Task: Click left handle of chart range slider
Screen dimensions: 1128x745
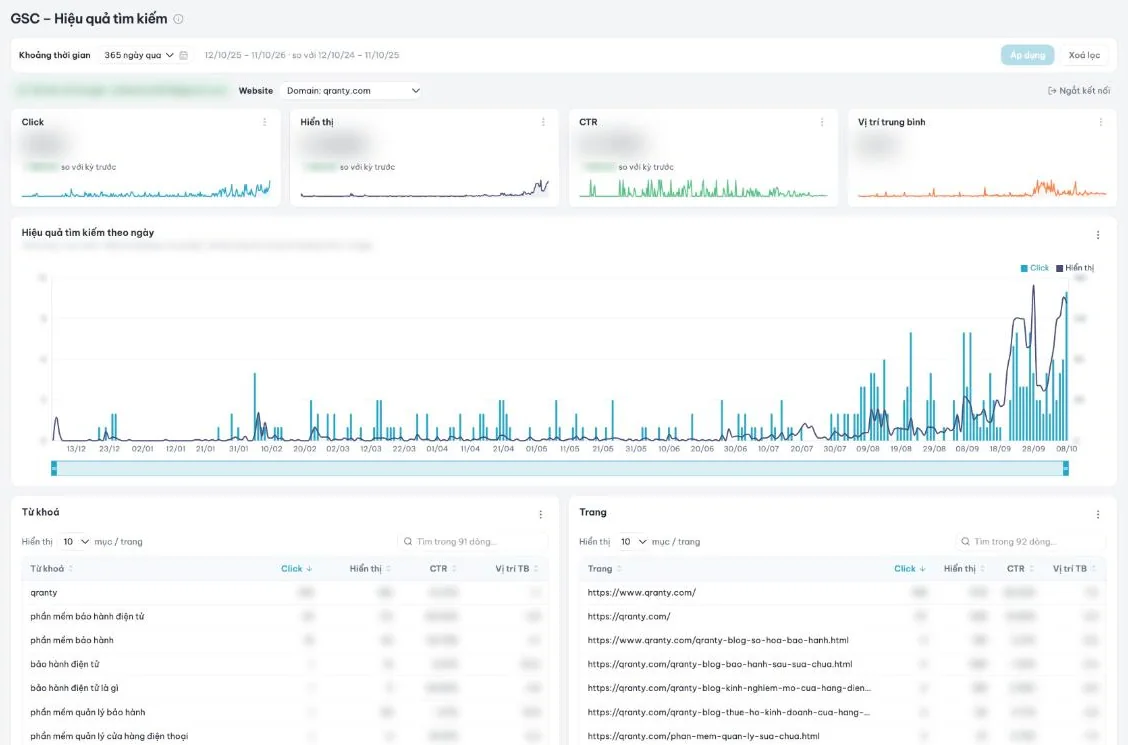Action: point(54,469)
